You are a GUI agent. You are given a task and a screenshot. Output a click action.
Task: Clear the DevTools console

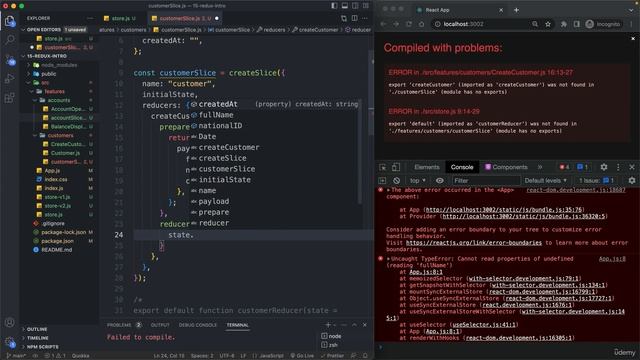396,180
